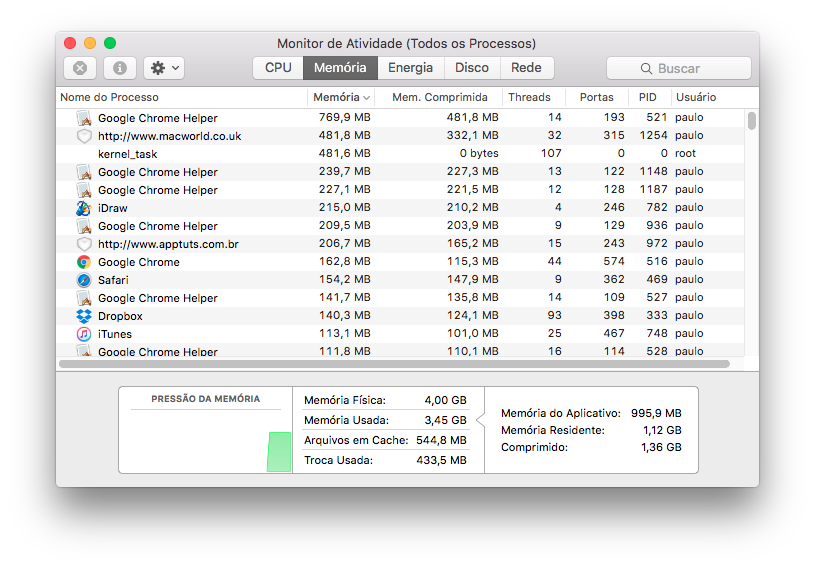Click icon of Google Chrome Helper 227,1 MB
Screen dimensions: 815x567
(x=84, y=190)
